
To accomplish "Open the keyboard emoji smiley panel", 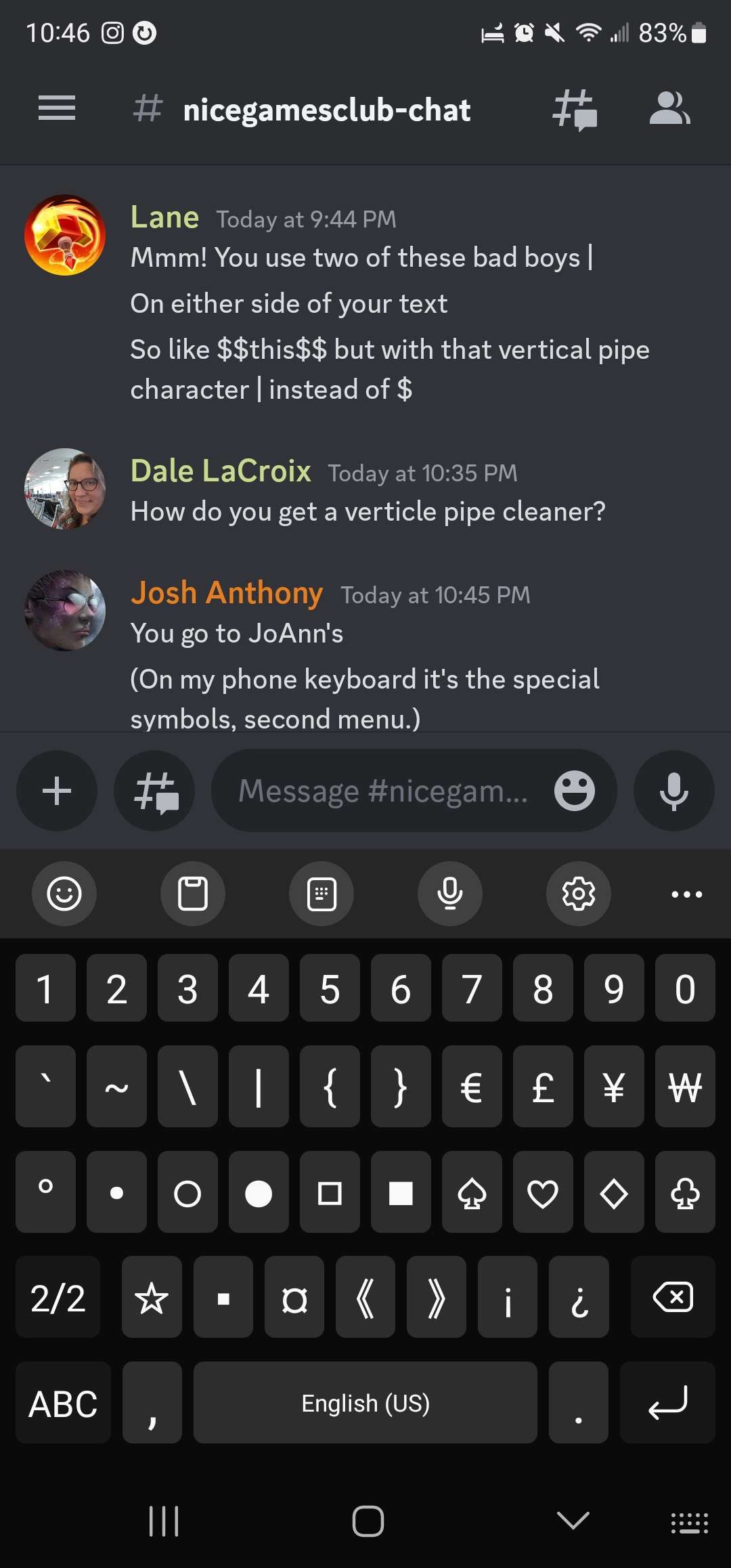I will click(64, 894).
